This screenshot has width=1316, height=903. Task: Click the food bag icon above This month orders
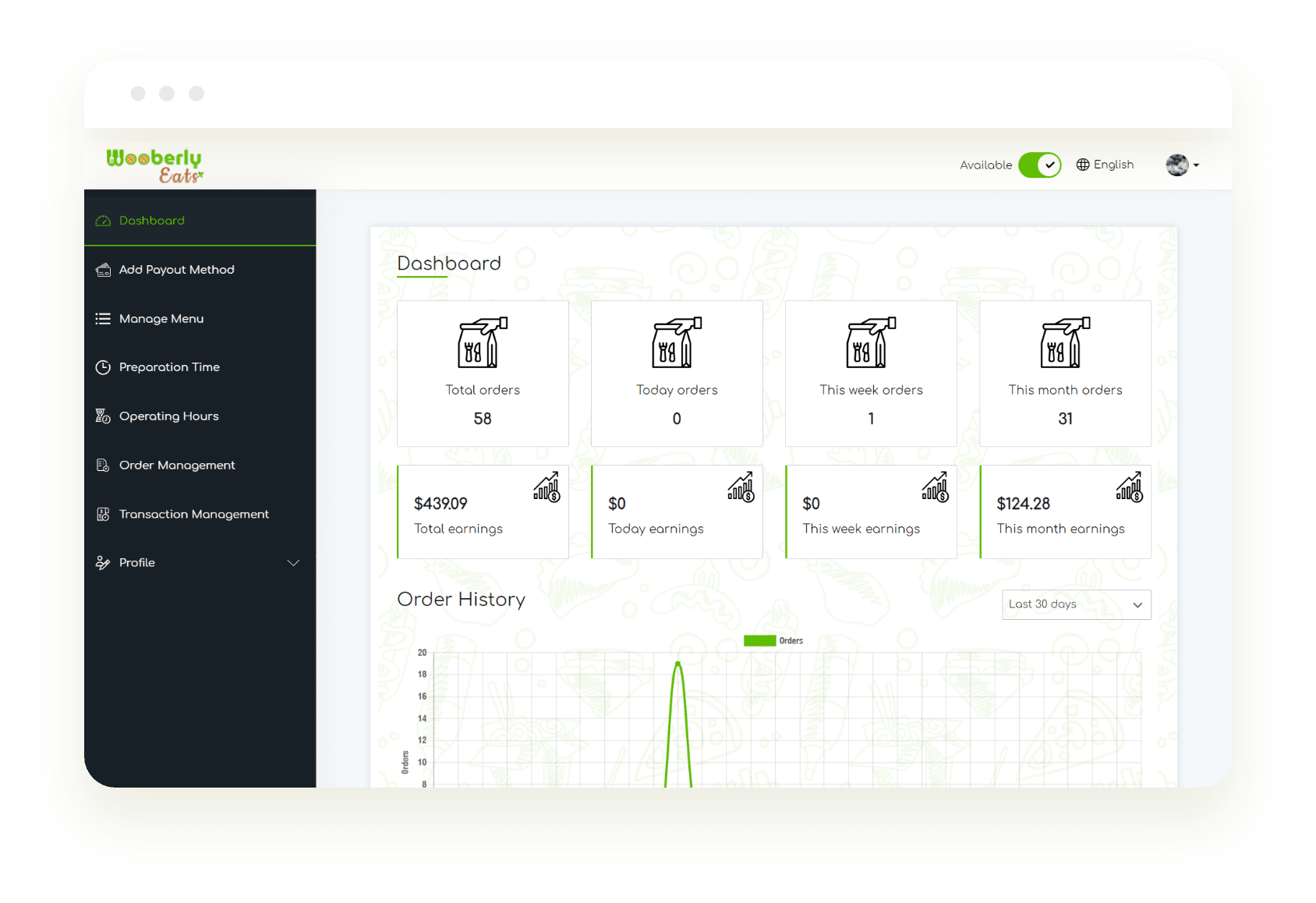coord(1065,342)
